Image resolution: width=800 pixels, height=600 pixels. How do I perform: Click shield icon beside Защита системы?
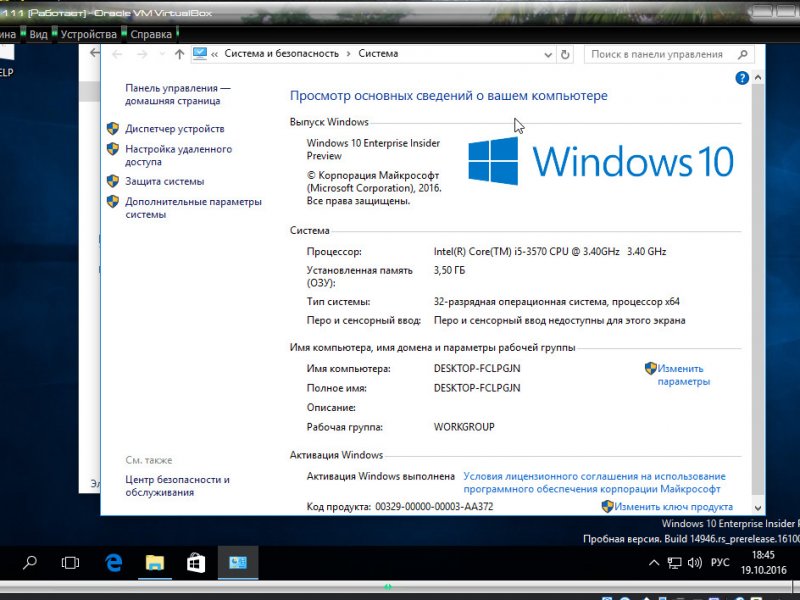113,181
